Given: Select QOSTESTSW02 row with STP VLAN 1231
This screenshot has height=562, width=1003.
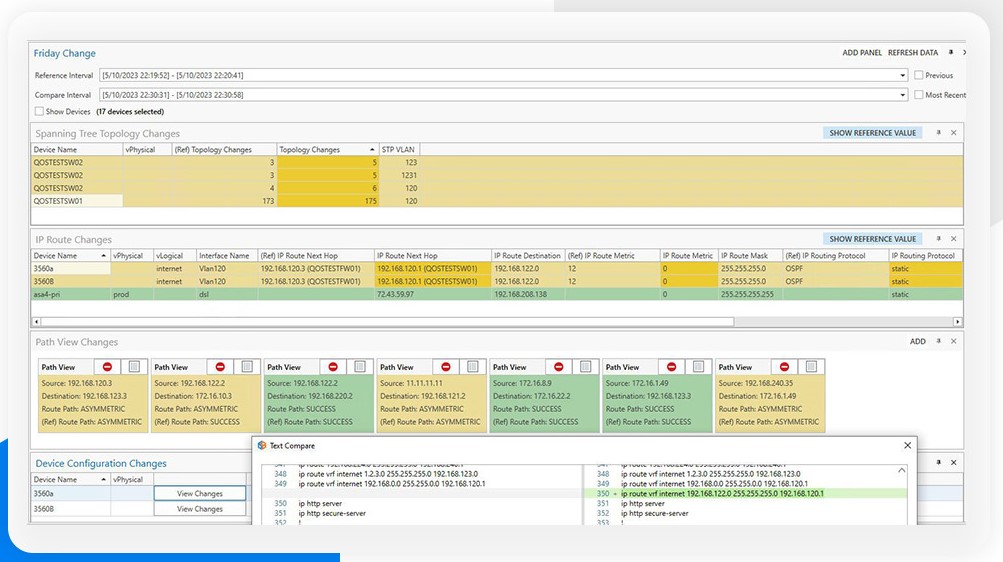Looking at the screenshot, I should point(496,175).
